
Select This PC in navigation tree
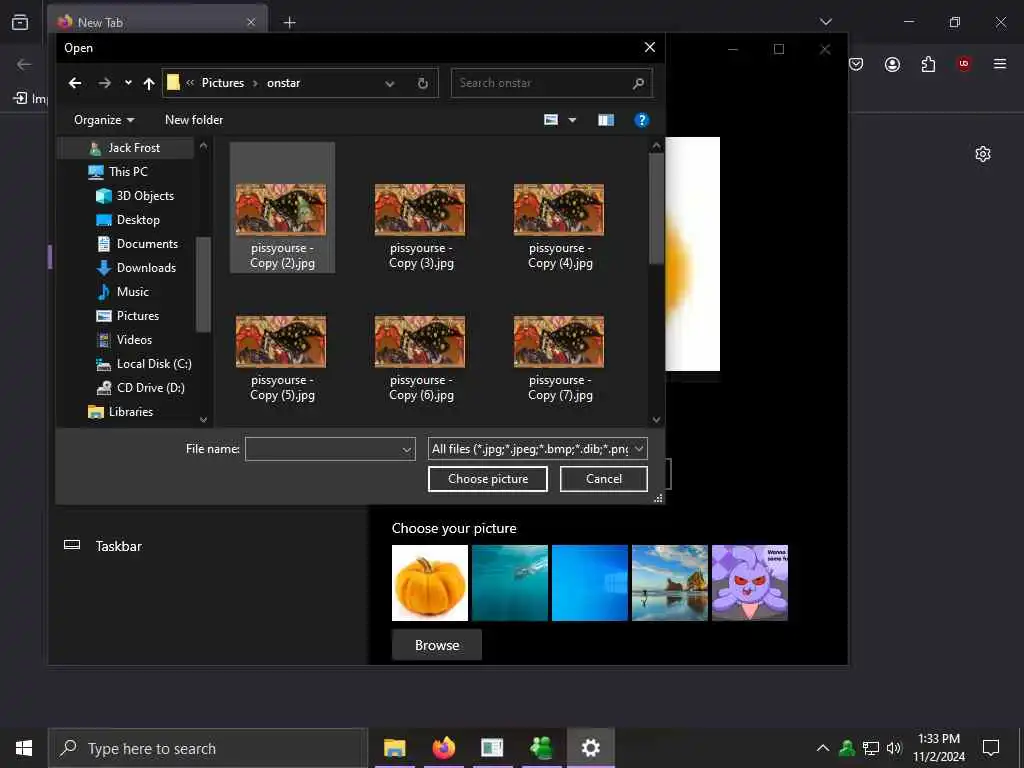127,172
